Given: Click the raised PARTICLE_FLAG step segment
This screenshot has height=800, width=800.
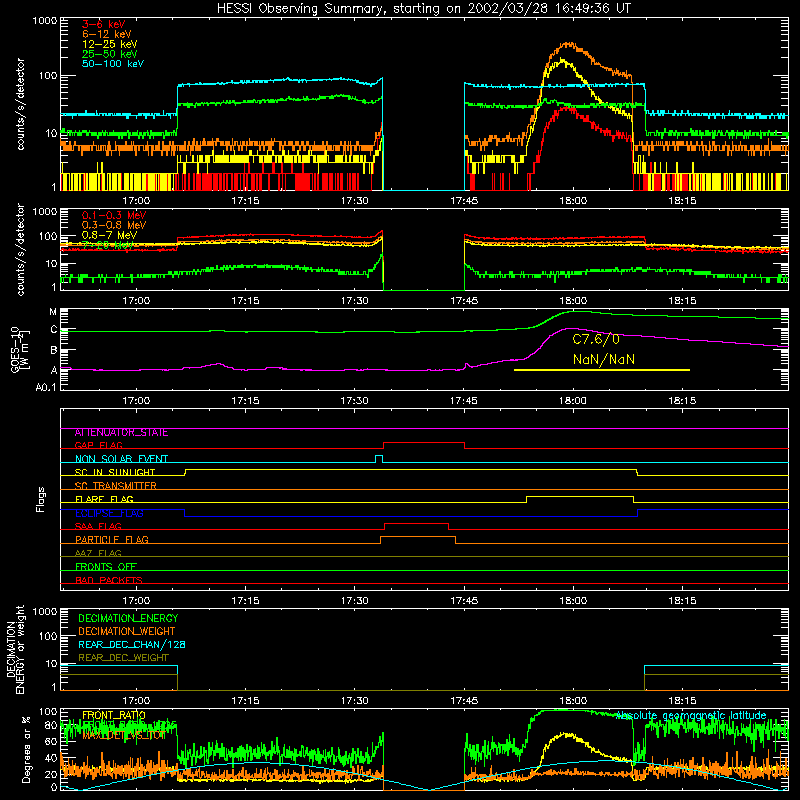Looking at the screenshot, I should [418, 537].
